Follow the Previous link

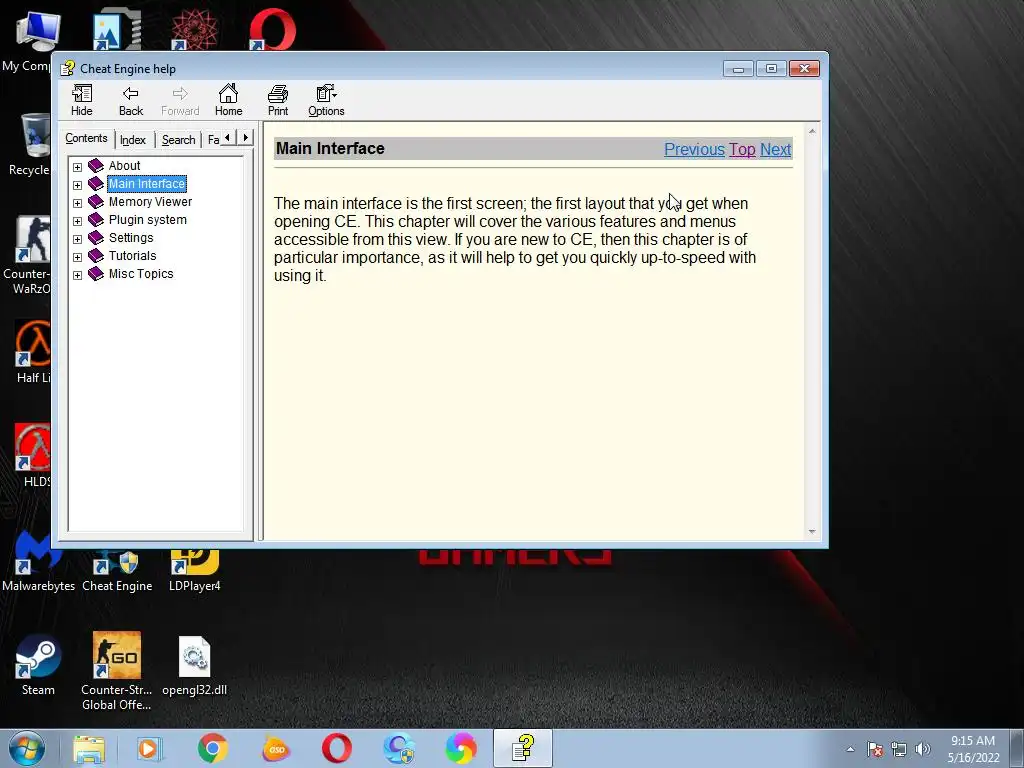(694, 150)
